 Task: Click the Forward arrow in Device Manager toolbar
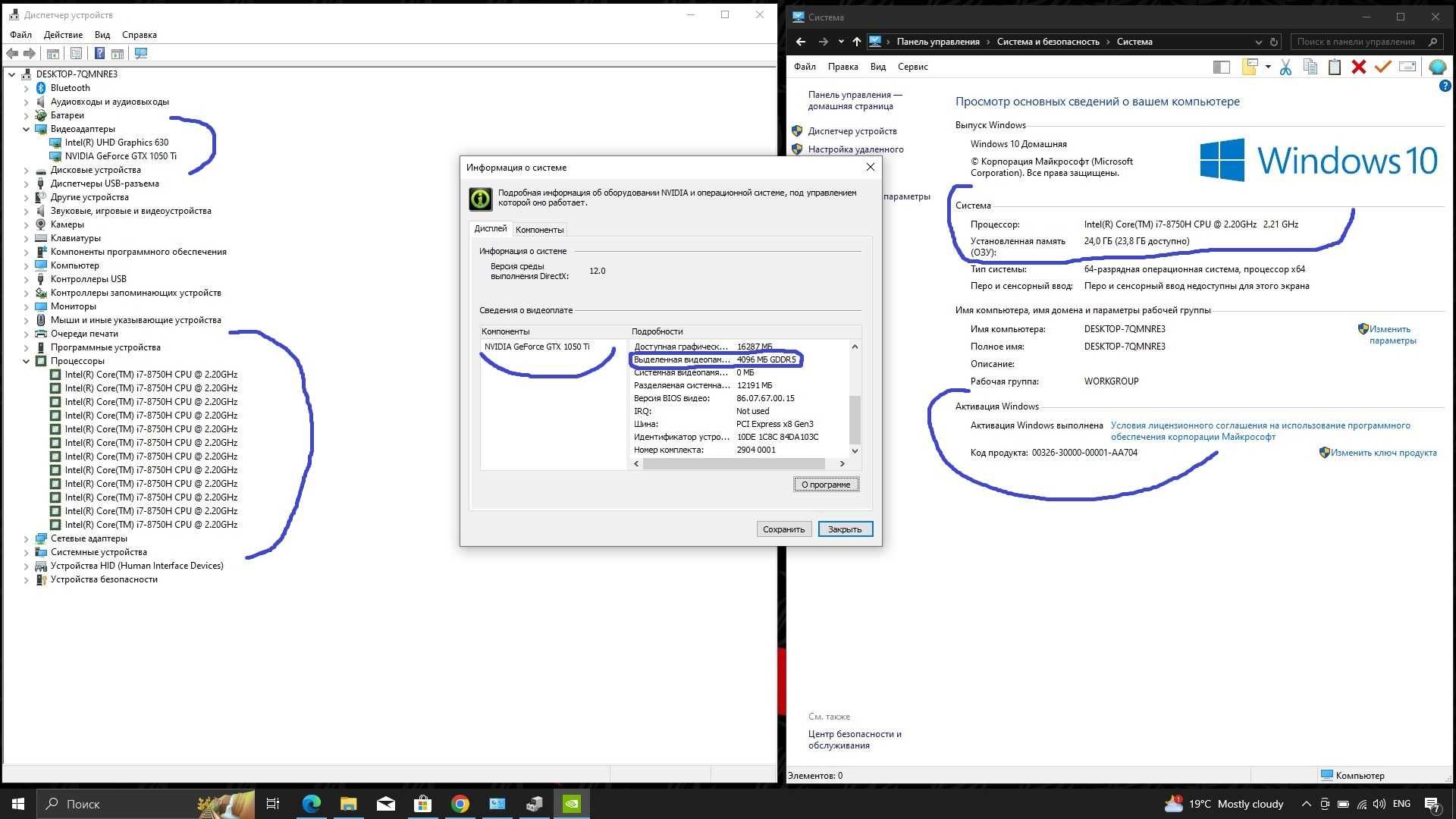click(x=29, y=53)
